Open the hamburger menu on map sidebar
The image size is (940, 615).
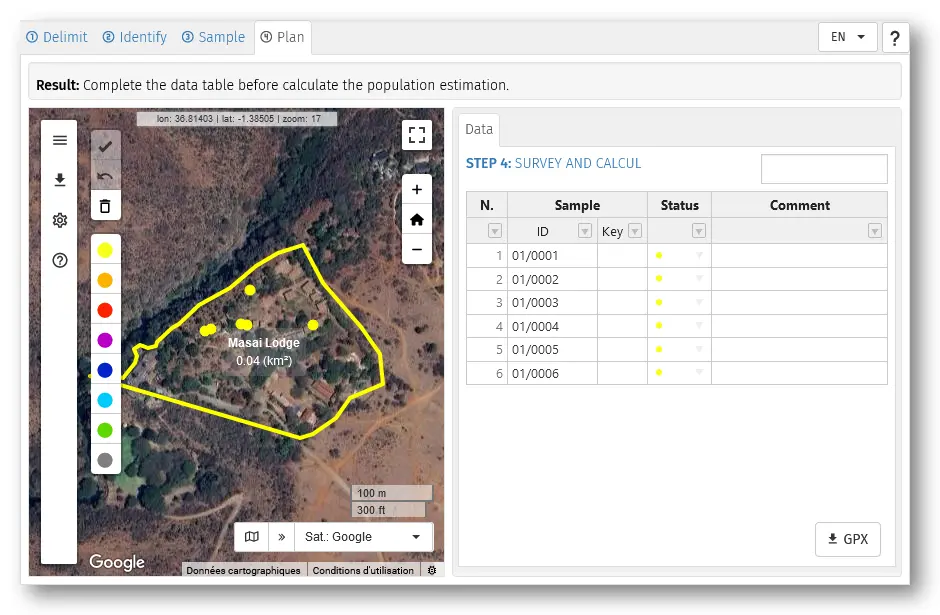point(60,140)
